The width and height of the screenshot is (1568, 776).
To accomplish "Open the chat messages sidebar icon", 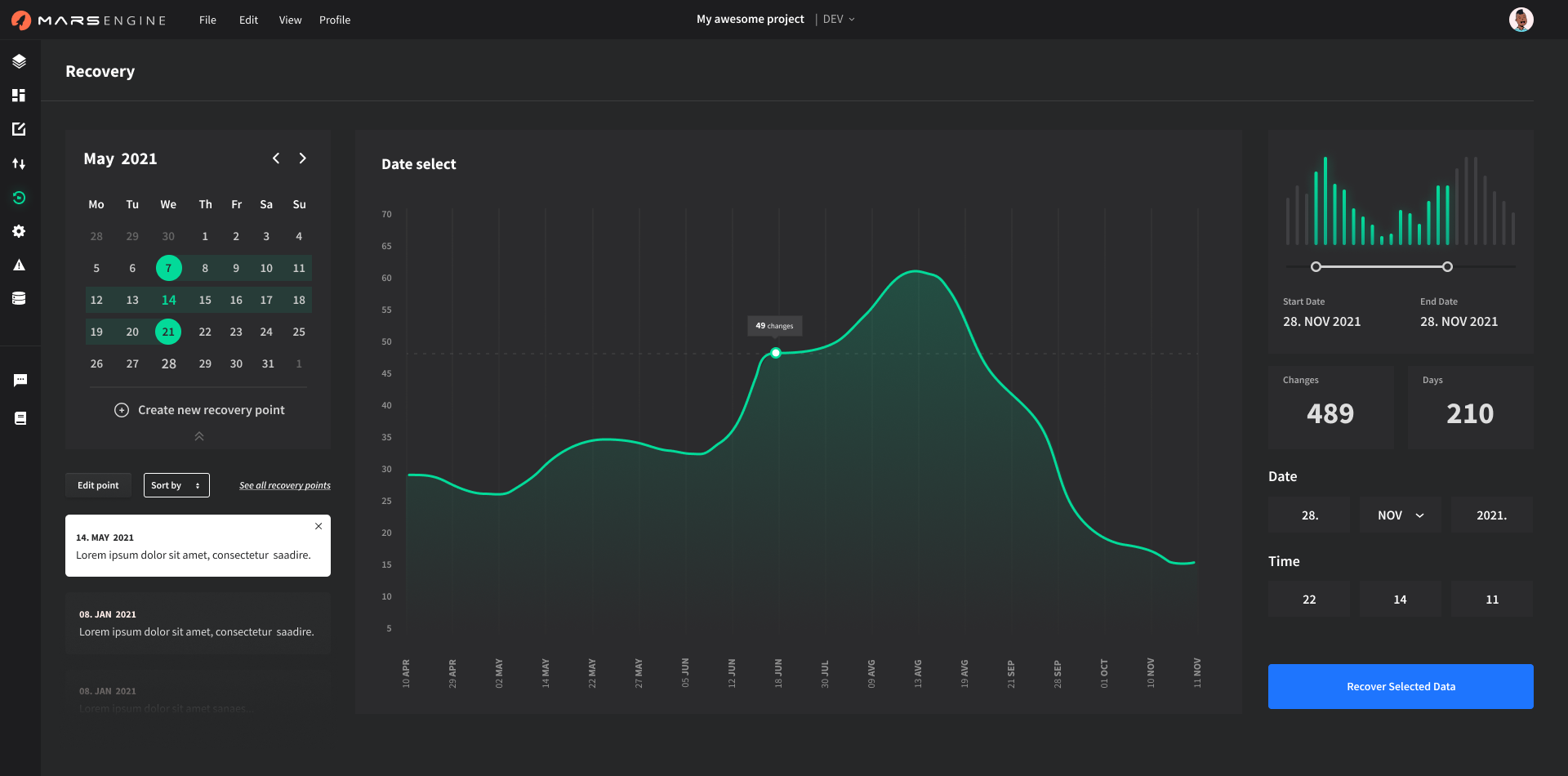I will [20, 381].
